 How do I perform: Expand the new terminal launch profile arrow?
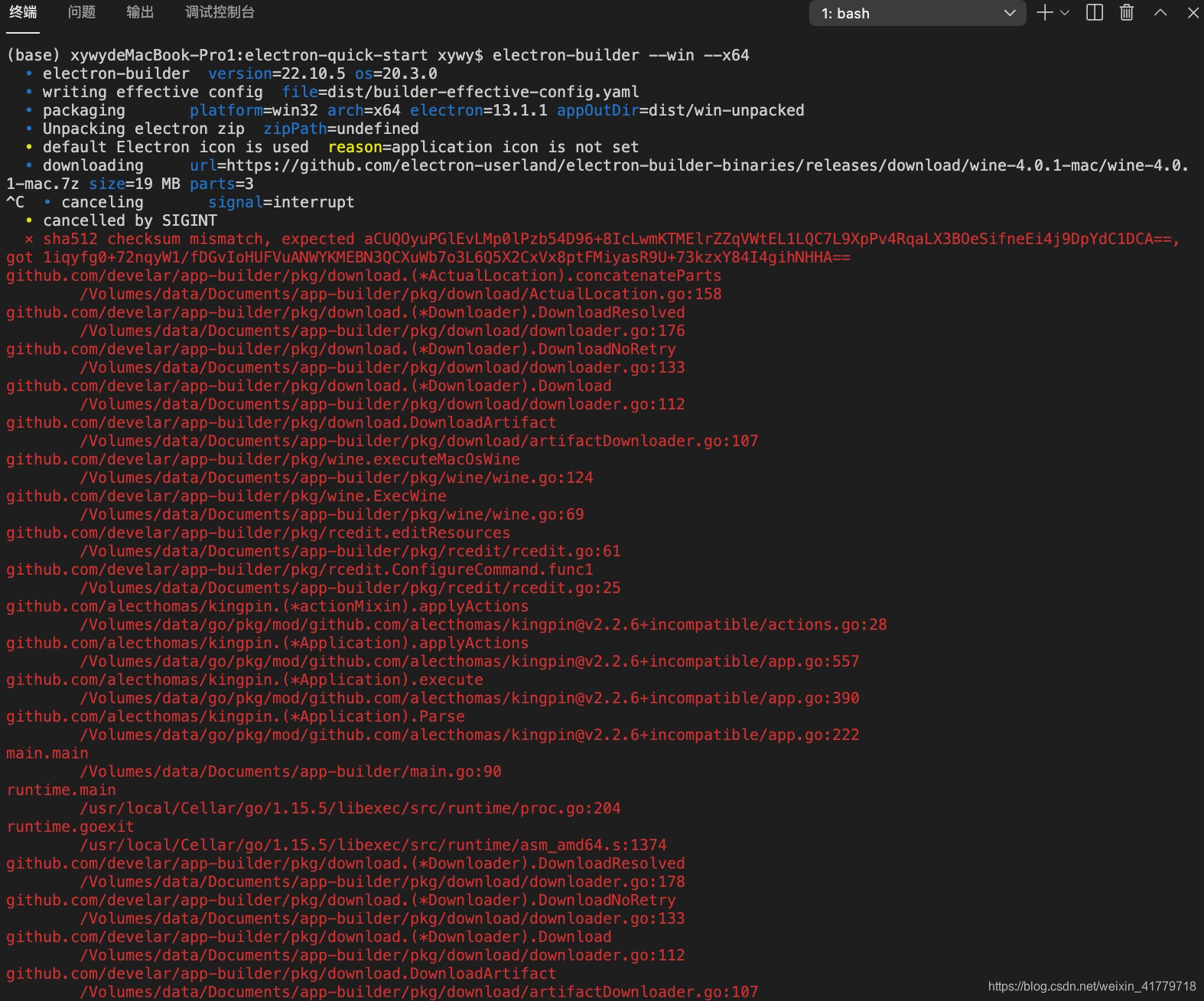point(1065,13)
